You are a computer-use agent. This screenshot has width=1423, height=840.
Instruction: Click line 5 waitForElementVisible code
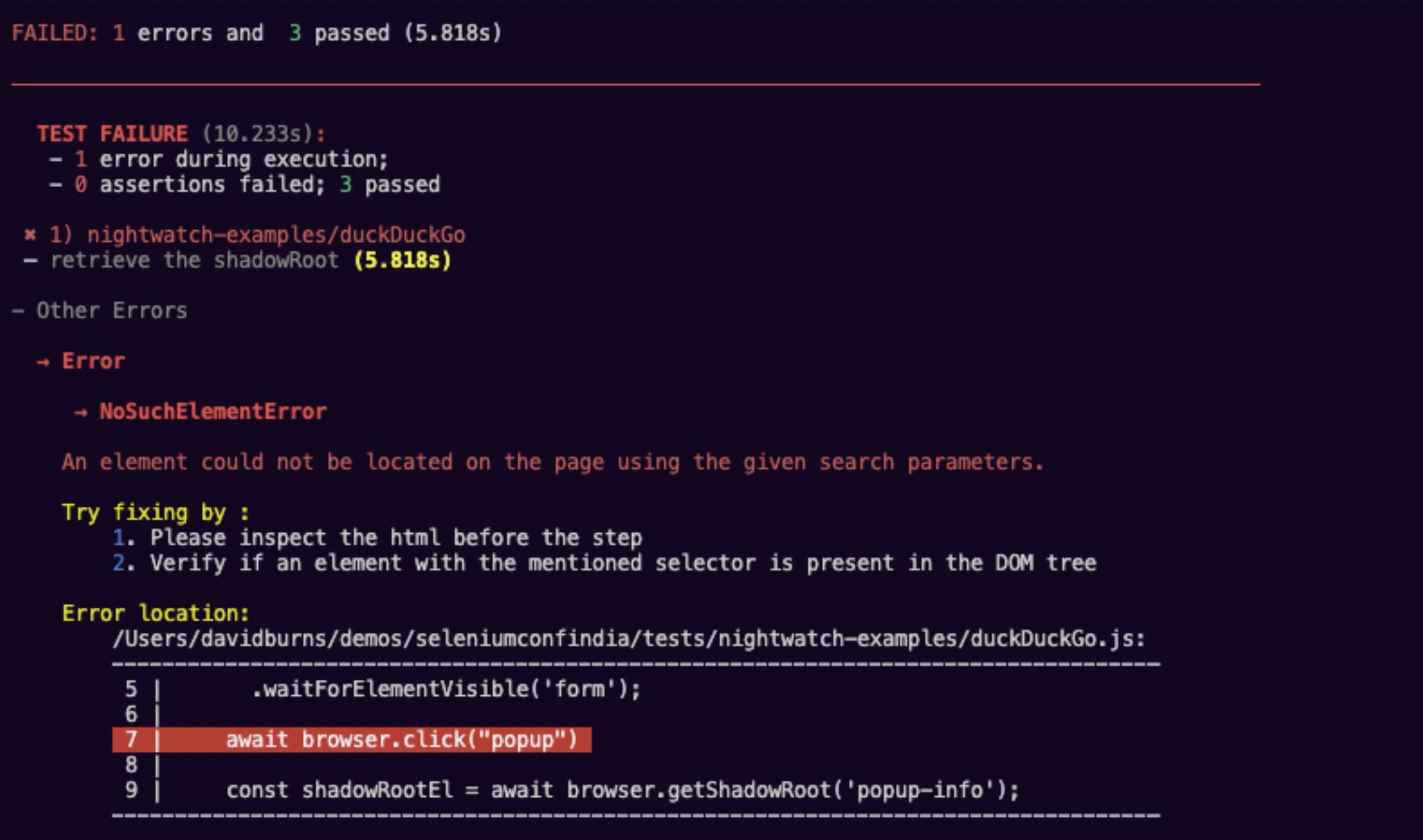click(x=446, y=689)
